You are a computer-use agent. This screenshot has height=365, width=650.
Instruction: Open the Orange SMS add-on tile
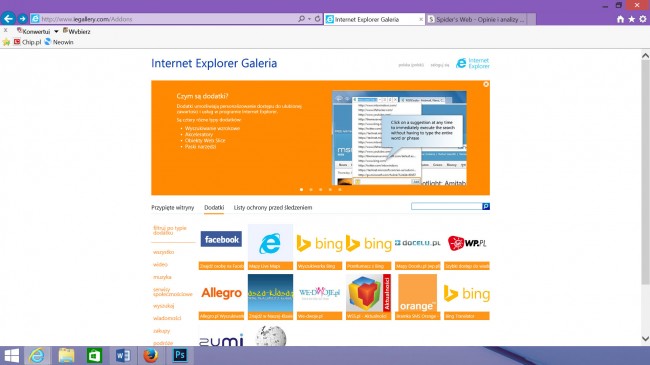pos(417,297)
